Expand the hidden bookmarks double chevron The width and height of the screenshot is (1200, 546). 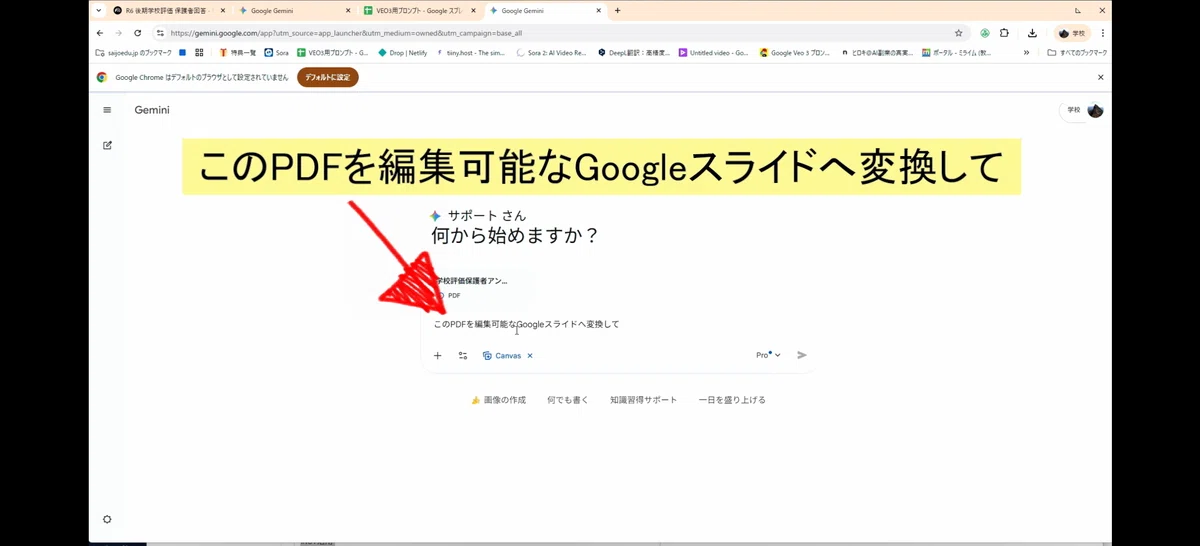(x=1026, y=52)
